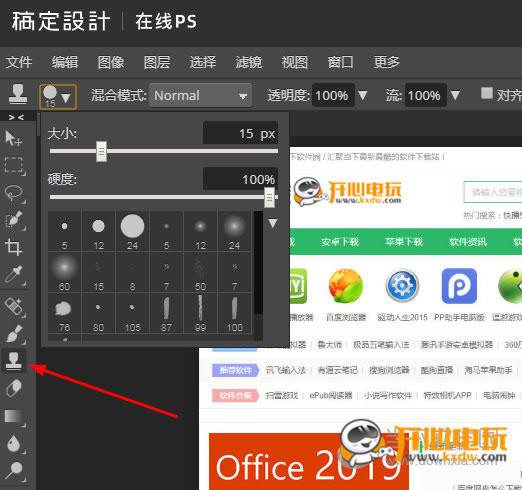Click the 大小 size slider handle
This screenshot has height=490, width=522.
(x=101, y=151)
